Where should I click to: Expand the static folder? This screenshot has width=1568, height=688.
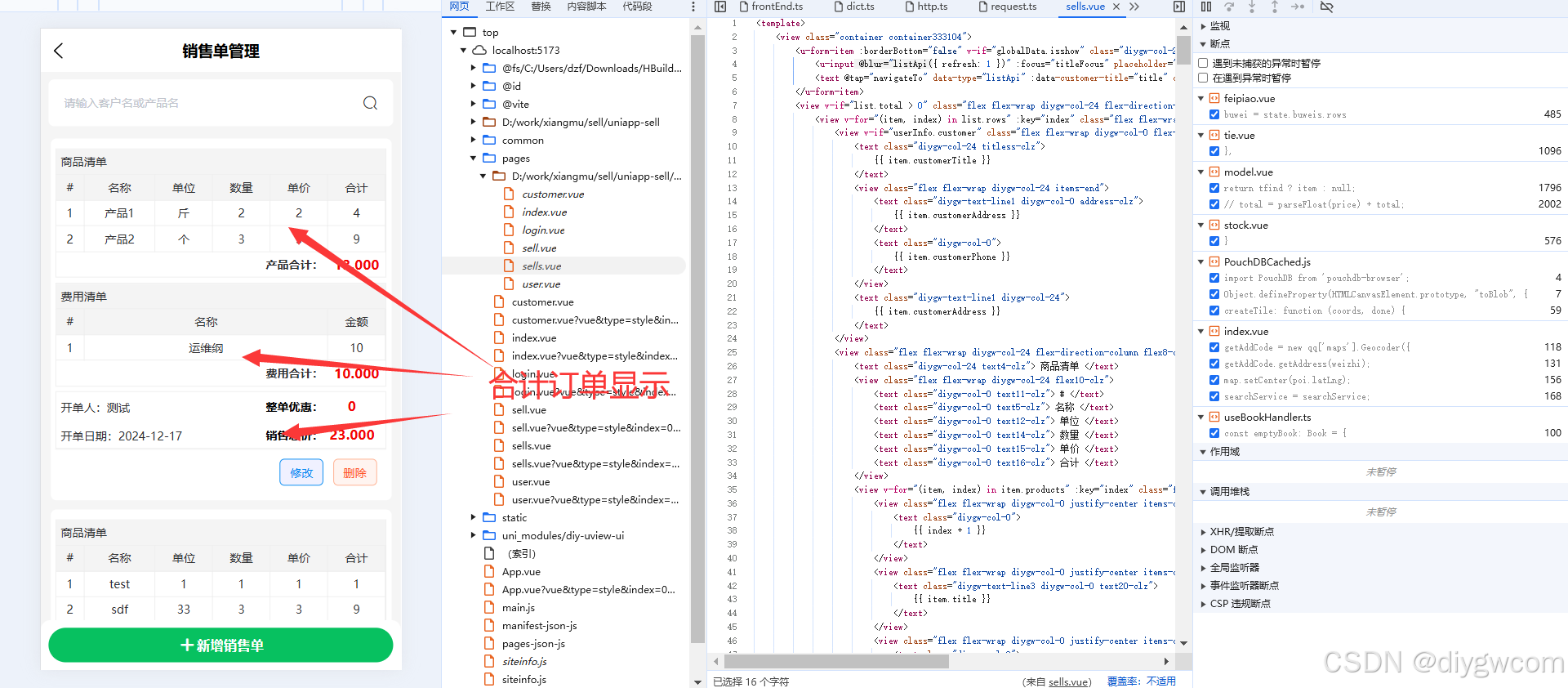pyautogui.click(x=474, y=517)
